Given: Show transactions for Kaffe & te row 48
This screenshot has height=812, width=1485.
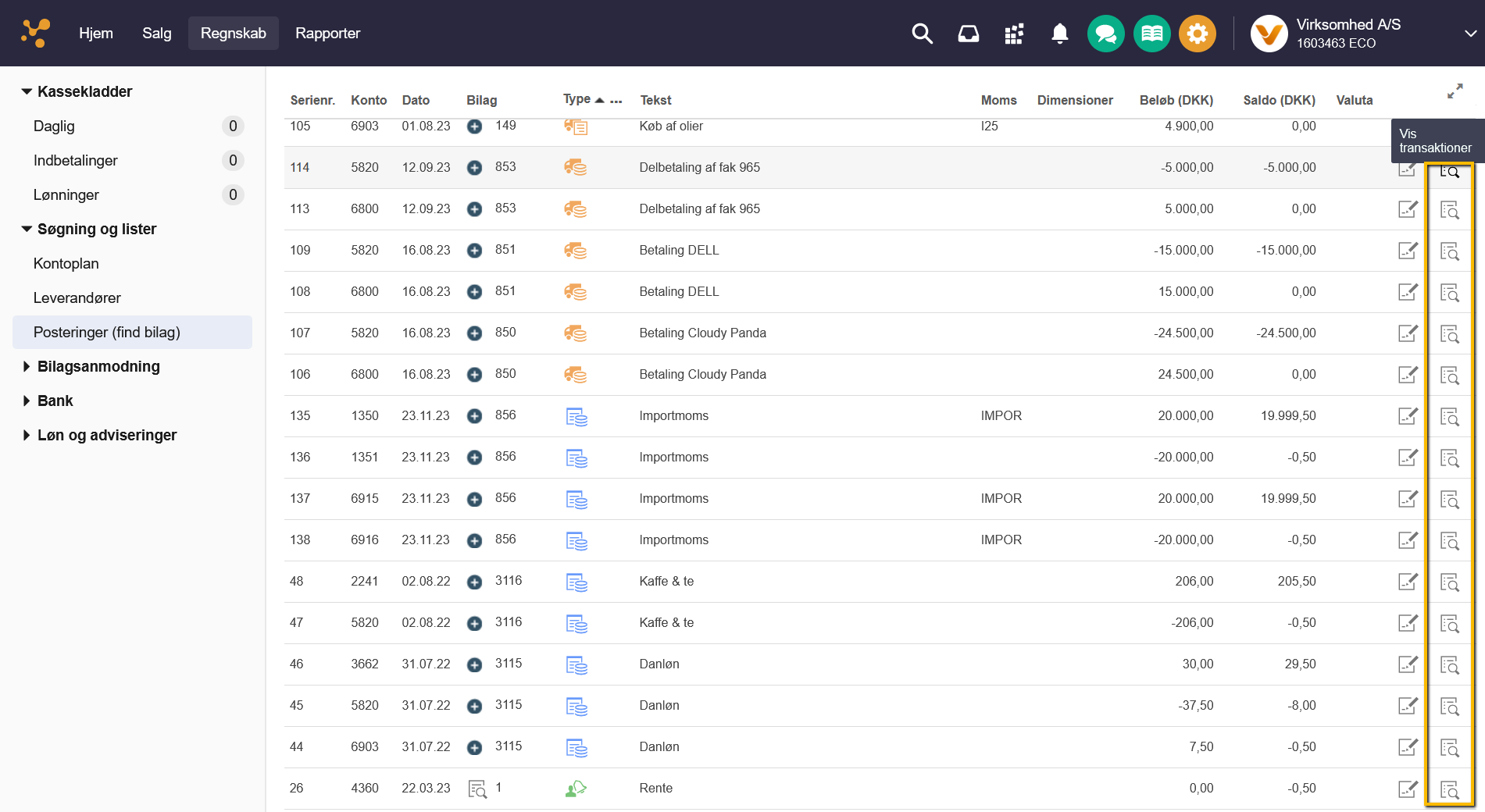Looking at the screenshot, I should (x=1449, y=582).
